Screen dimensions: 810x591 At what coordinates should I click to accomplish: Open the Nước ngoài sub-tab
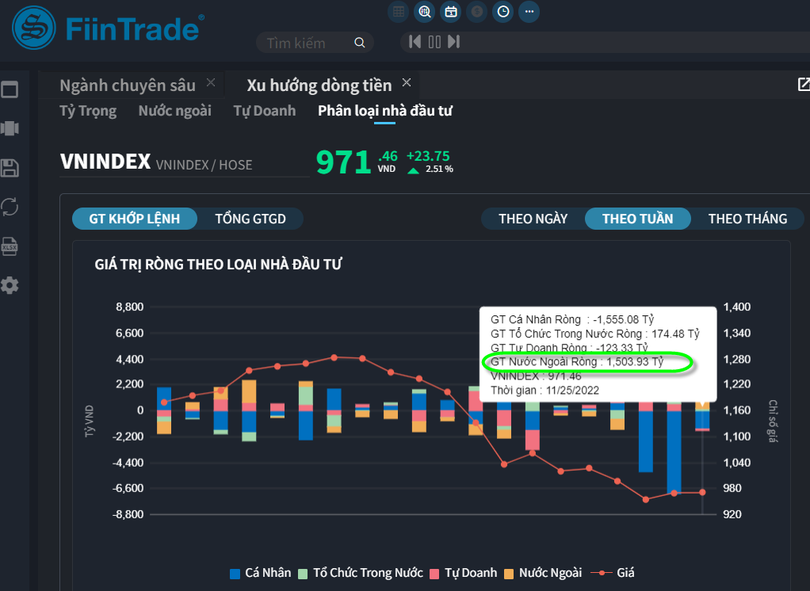pyautogui.click(x=175, y=111)
